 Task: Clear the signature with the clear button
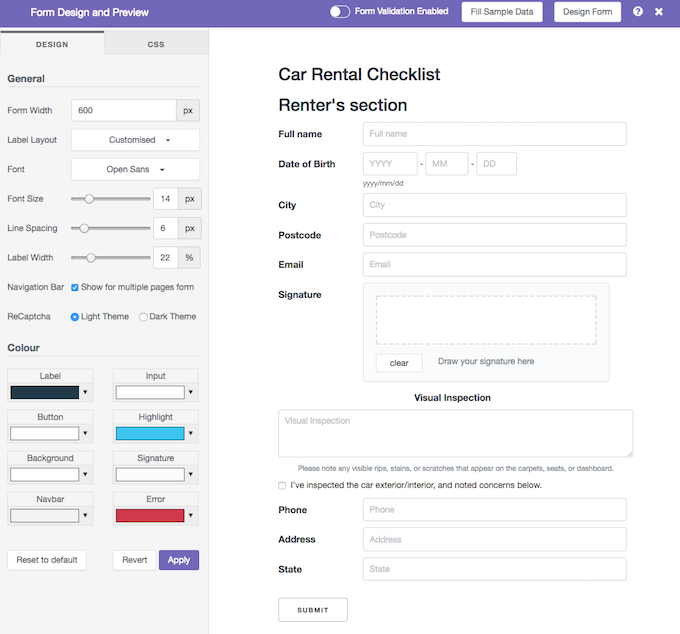pos(399,363)
